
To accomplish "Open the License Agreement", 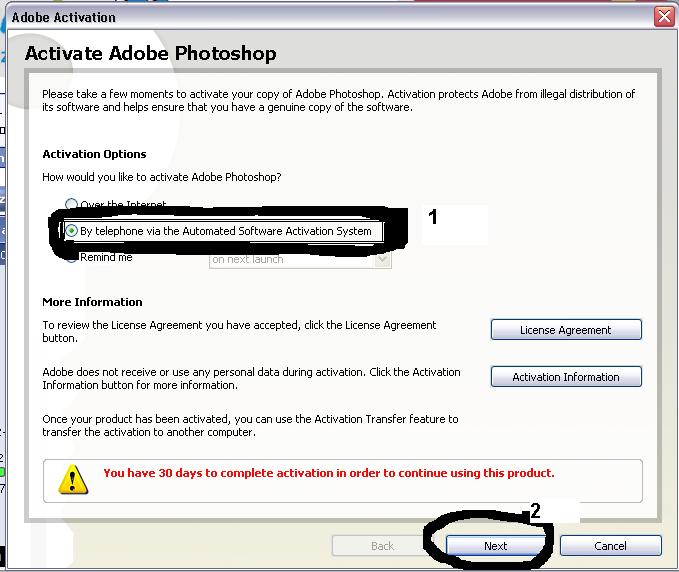I will pyautogui.click(x=566, y=329).
